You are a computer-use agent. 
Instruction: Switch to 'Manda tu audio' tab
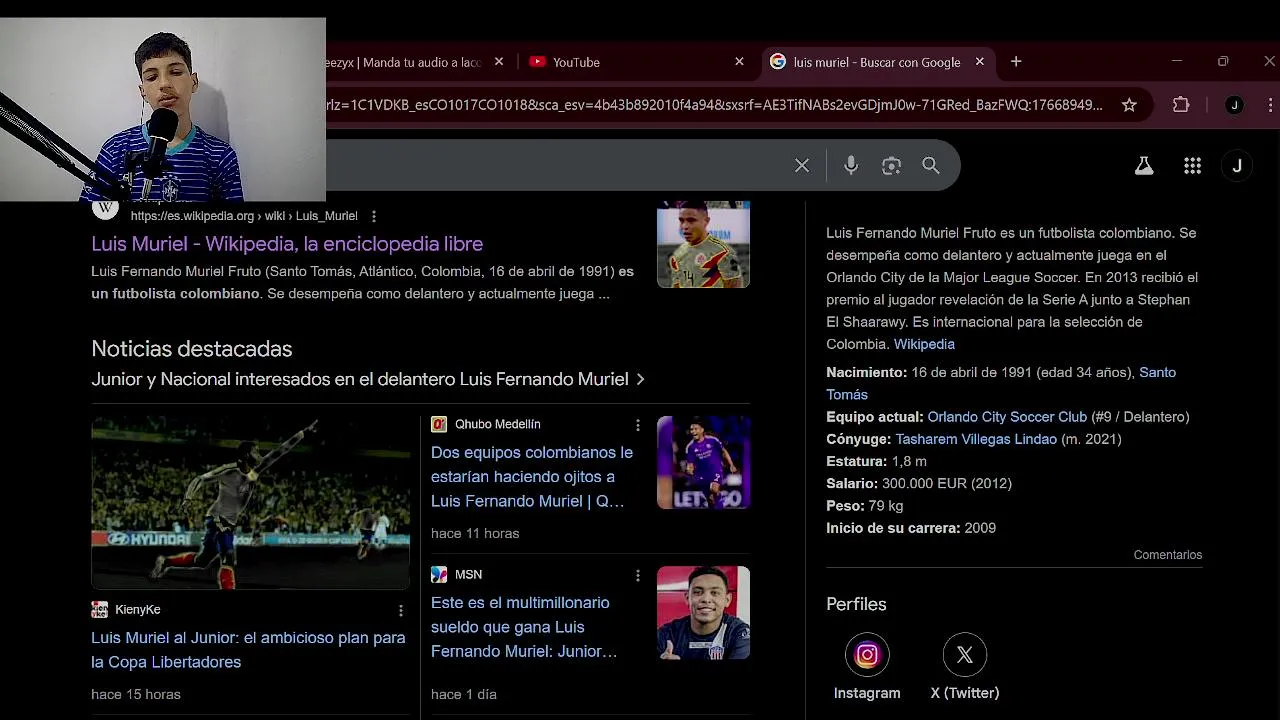click(415, 62)
